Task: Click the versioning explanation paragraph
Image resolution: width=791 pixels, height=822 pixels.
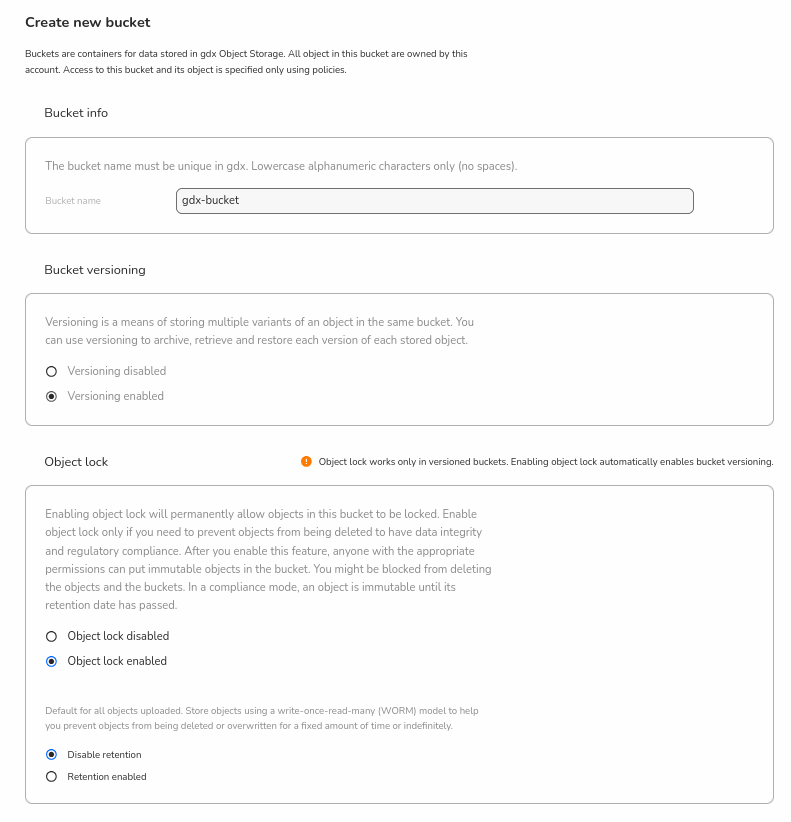Action: click(x=259, y=331)
